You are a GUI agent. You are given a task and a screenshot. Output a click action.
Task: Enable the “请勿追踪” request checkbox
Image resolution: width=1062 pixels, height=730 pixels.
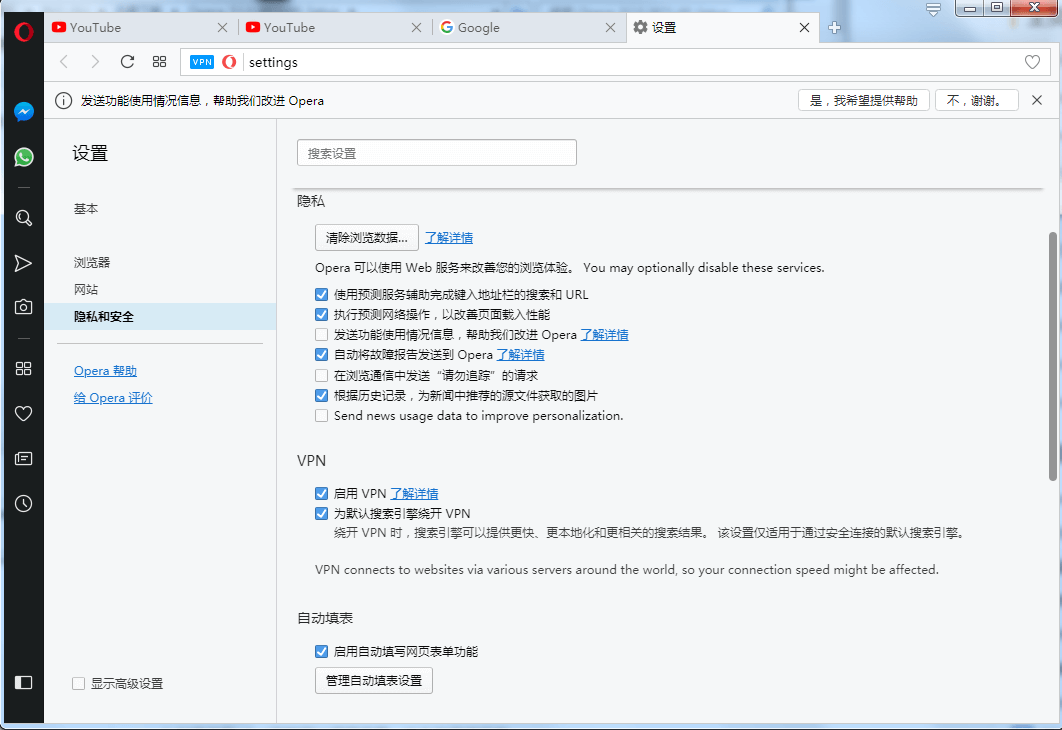coord(322,375)
